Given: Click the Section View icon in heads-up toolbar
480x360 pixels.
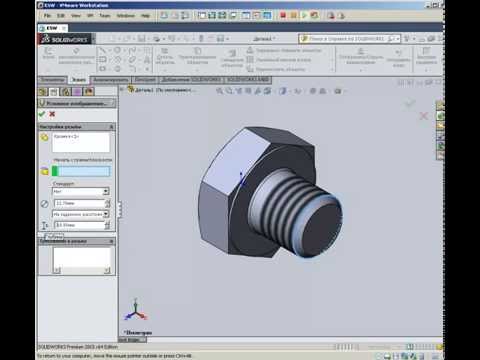Looking at the screenshot, I should pyautogui.click(x=248, y=91).
